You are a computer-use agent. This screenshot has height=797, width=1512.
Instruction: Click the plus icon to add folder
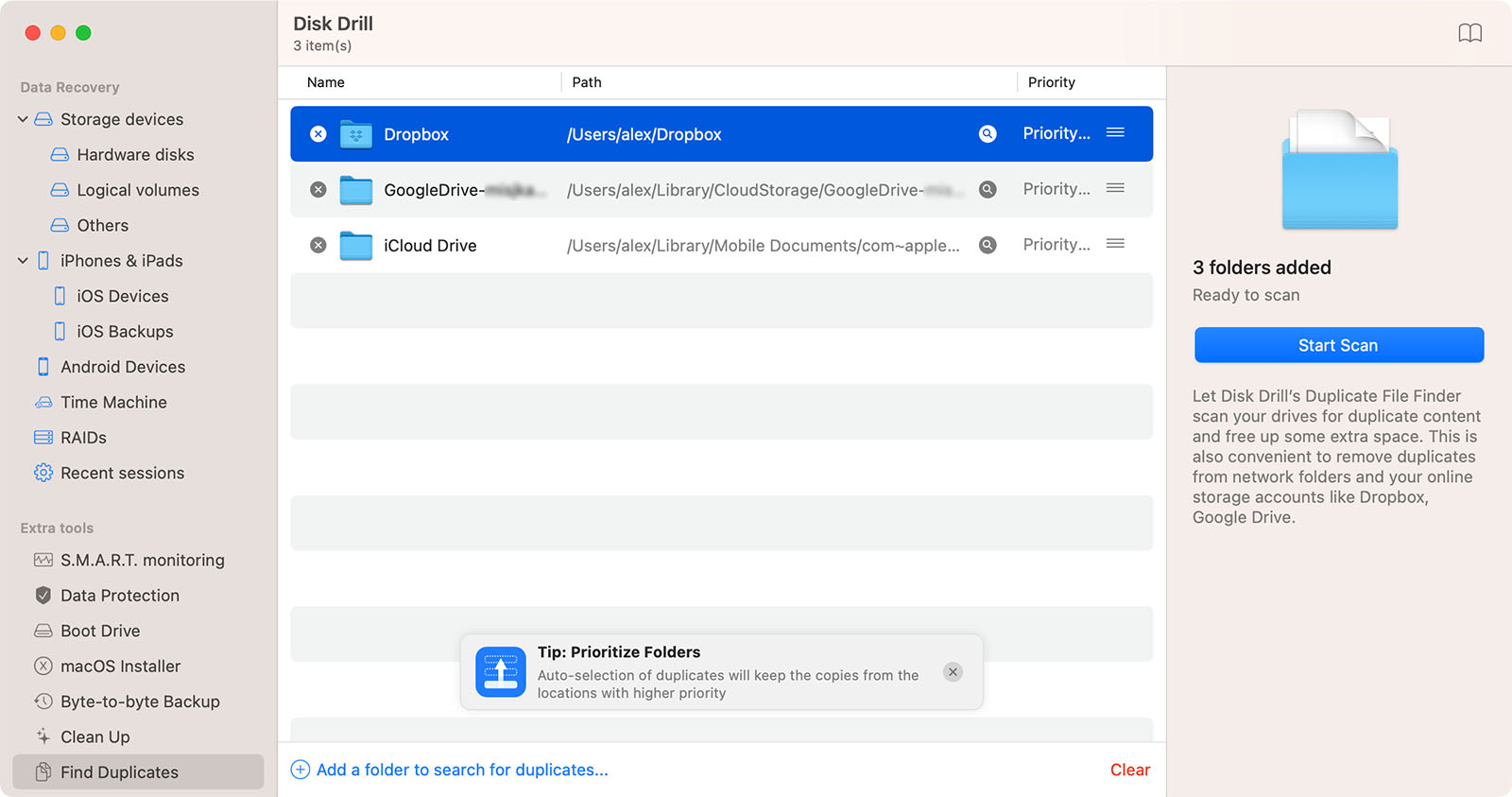pyautogui.click(x=300, y=770)
